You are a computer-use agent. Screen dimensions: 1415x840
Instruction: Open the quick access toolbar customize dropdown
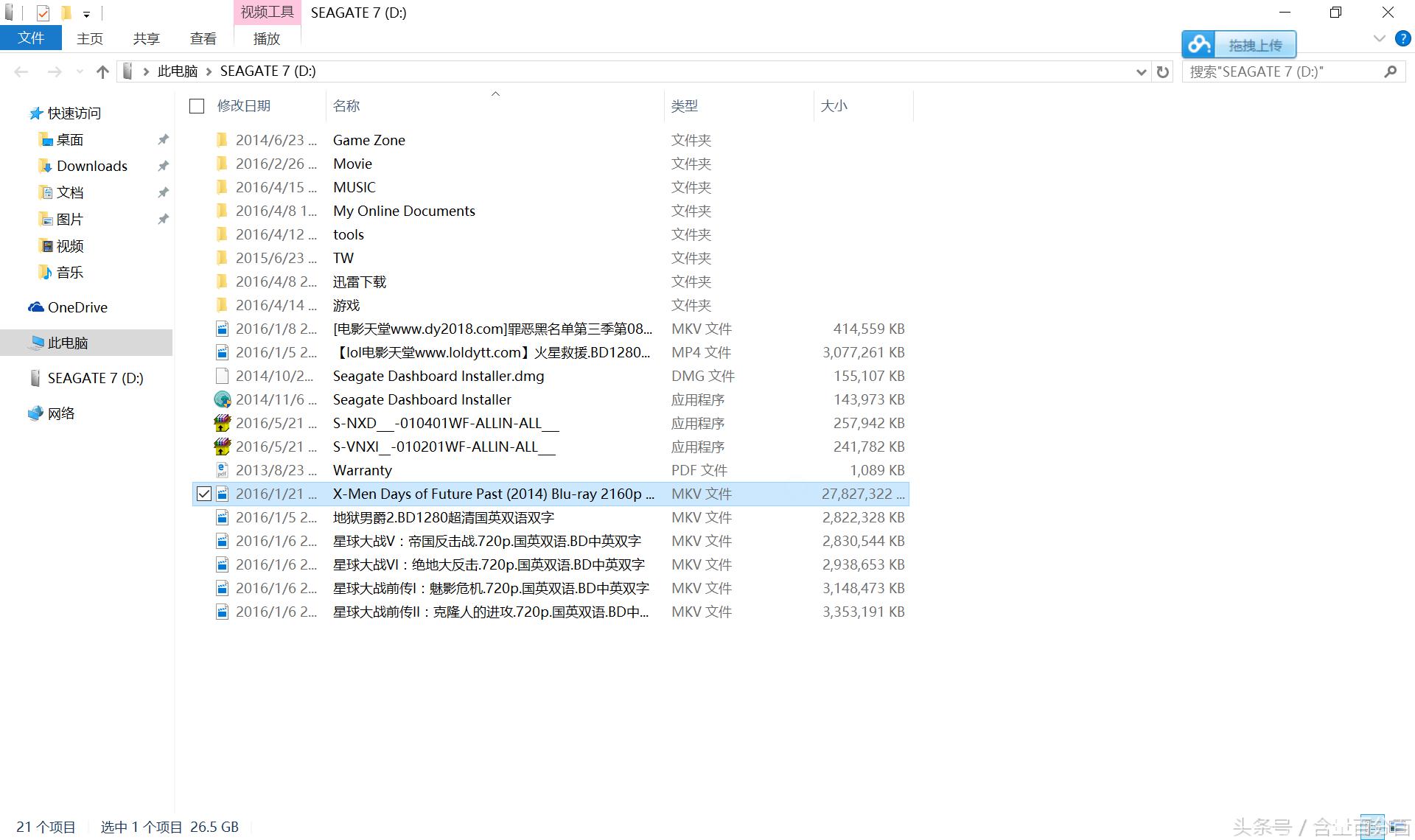(x=86, y=14)
